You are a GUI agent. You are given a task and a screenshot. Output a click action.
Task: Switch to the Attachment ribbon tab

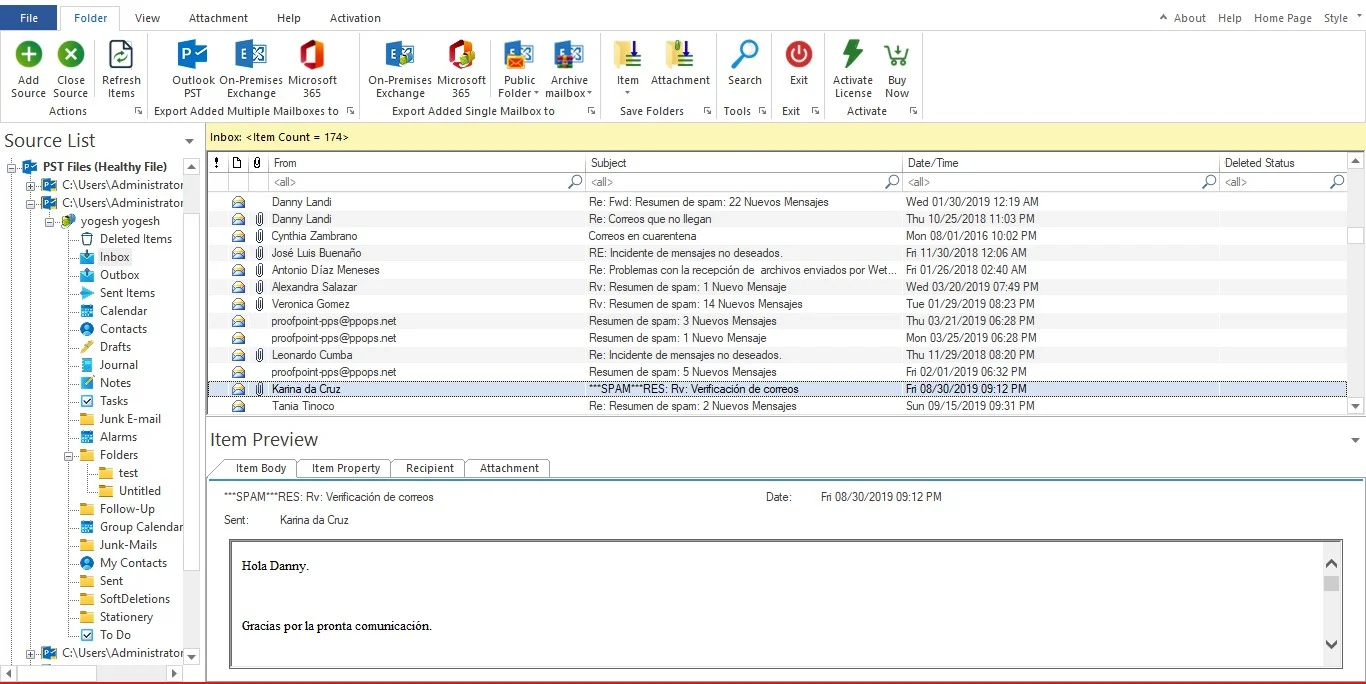218,18
